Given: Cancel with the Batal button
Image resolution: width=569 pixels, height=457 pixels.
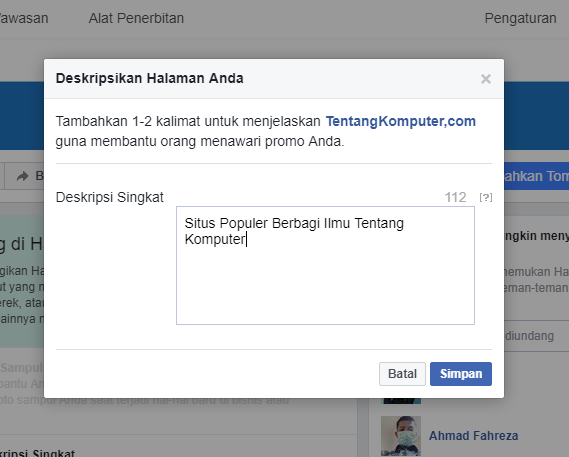Looking at the screenshot, I should pos(402,374).
